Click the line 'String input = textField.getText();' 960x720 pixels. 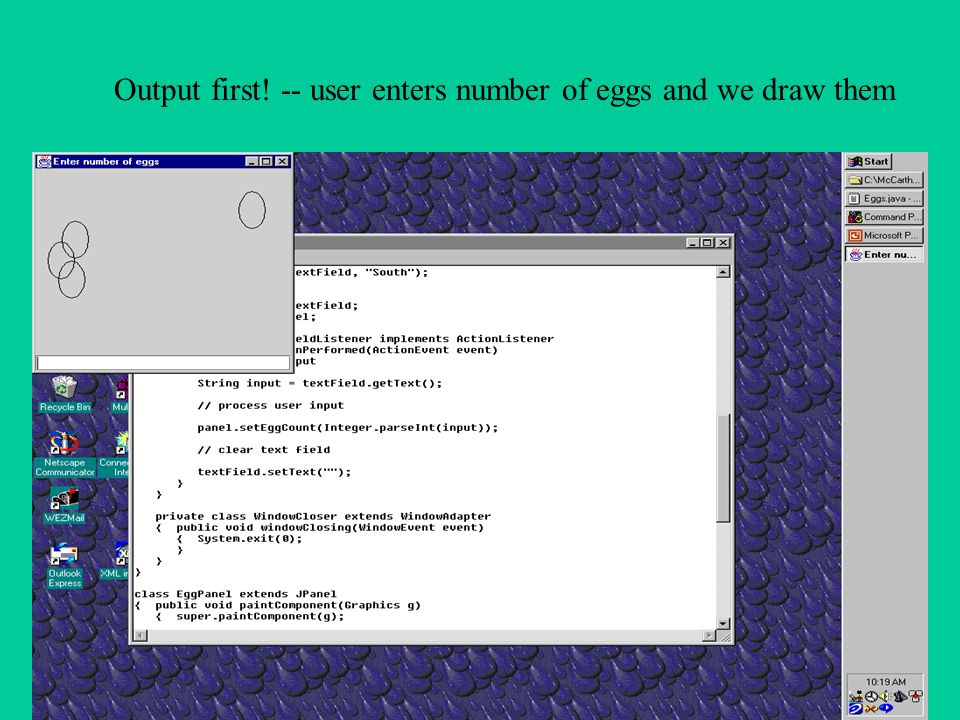point(319,383)
